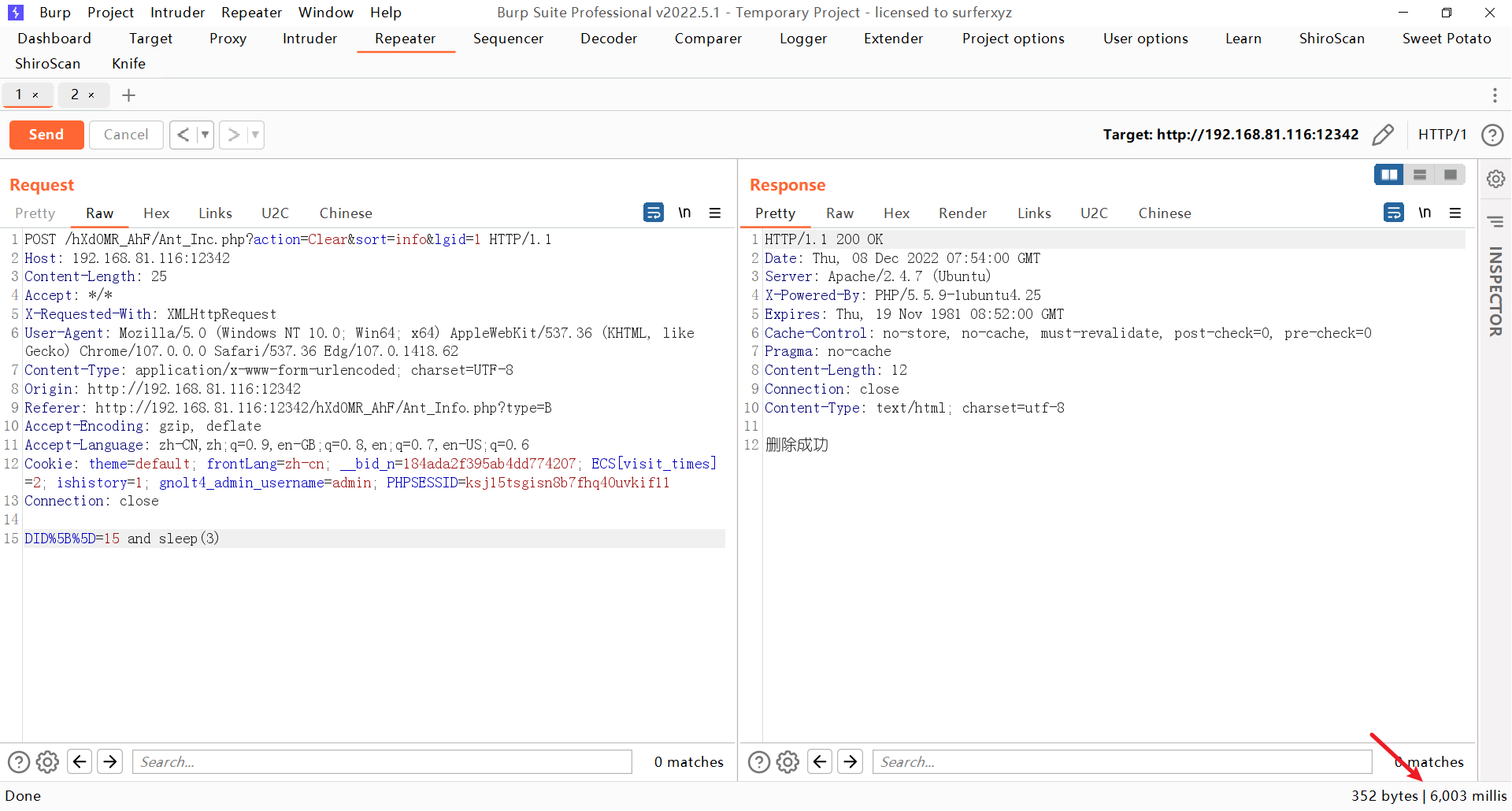Open request search settings gear
The image size is (1512, 811).
[48, 761]
